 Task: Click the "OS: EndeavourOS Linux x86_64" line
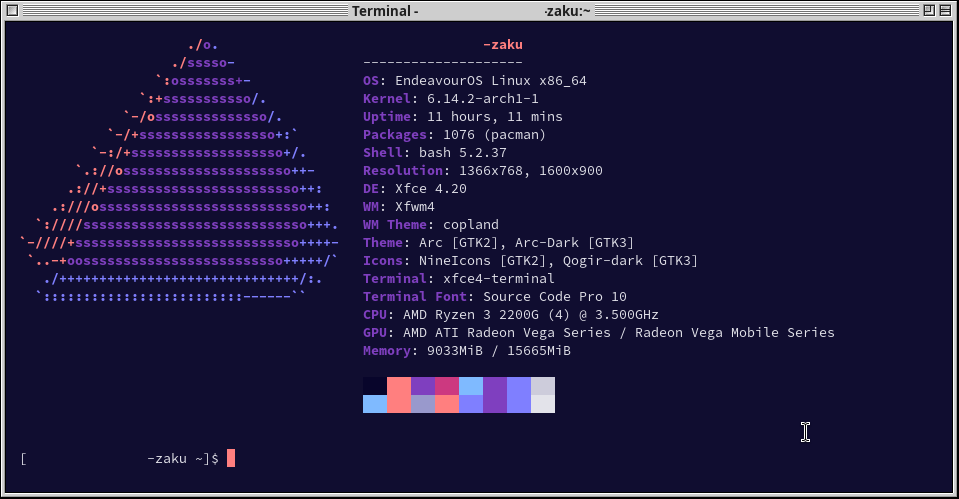pos(475,81)
